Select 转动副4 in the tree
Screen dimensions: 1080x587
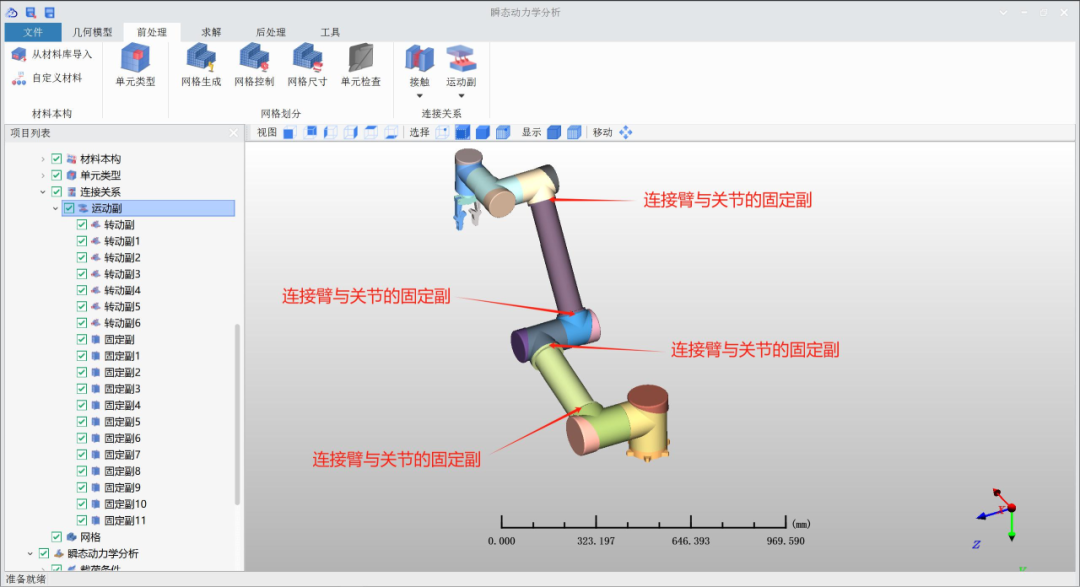[122, 290]
